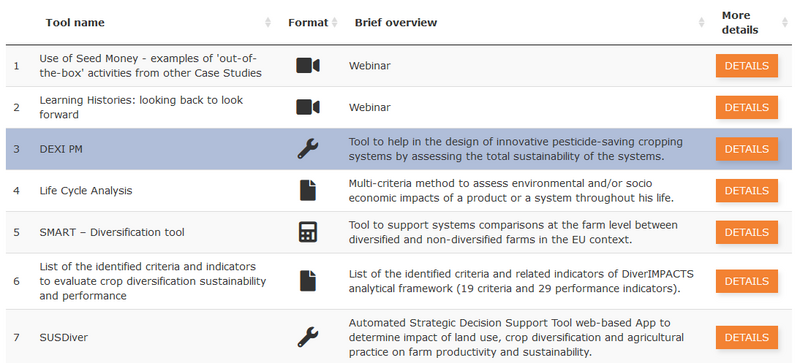Image resolution: width=800 pixels, height=363 pixels.
Task: Open DETAILS for criteria and indicators list
Action: click(x=746, y=281)
